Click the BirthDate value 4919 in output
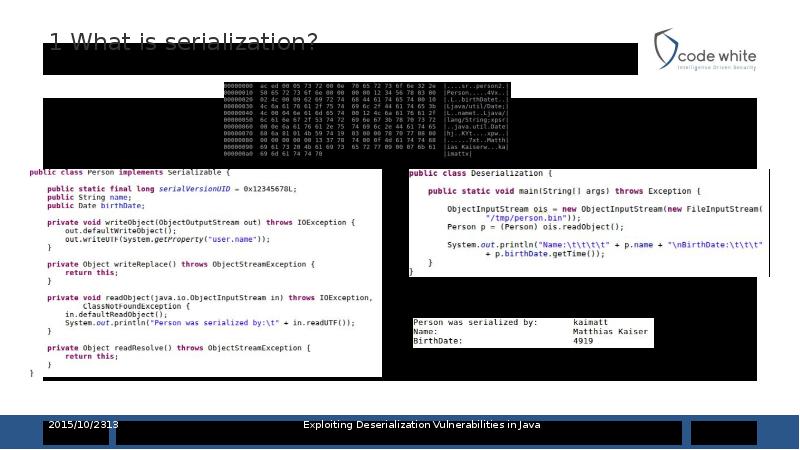 coord(583,341)
